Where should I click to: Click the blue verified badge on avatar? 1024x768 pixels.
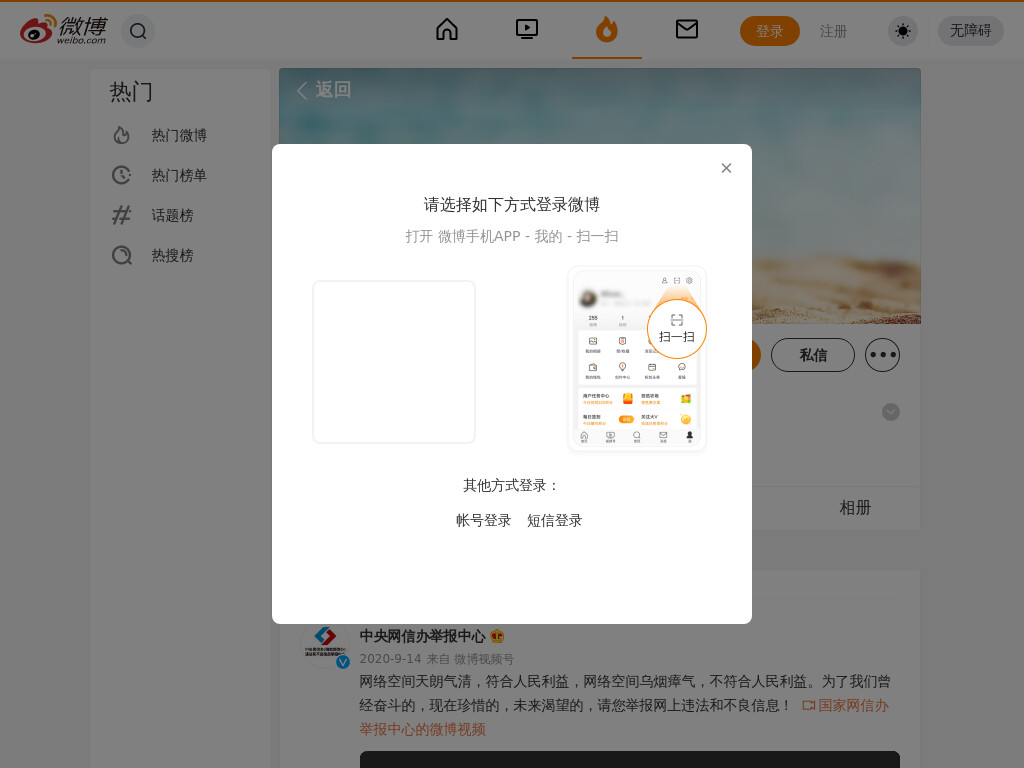343,662
